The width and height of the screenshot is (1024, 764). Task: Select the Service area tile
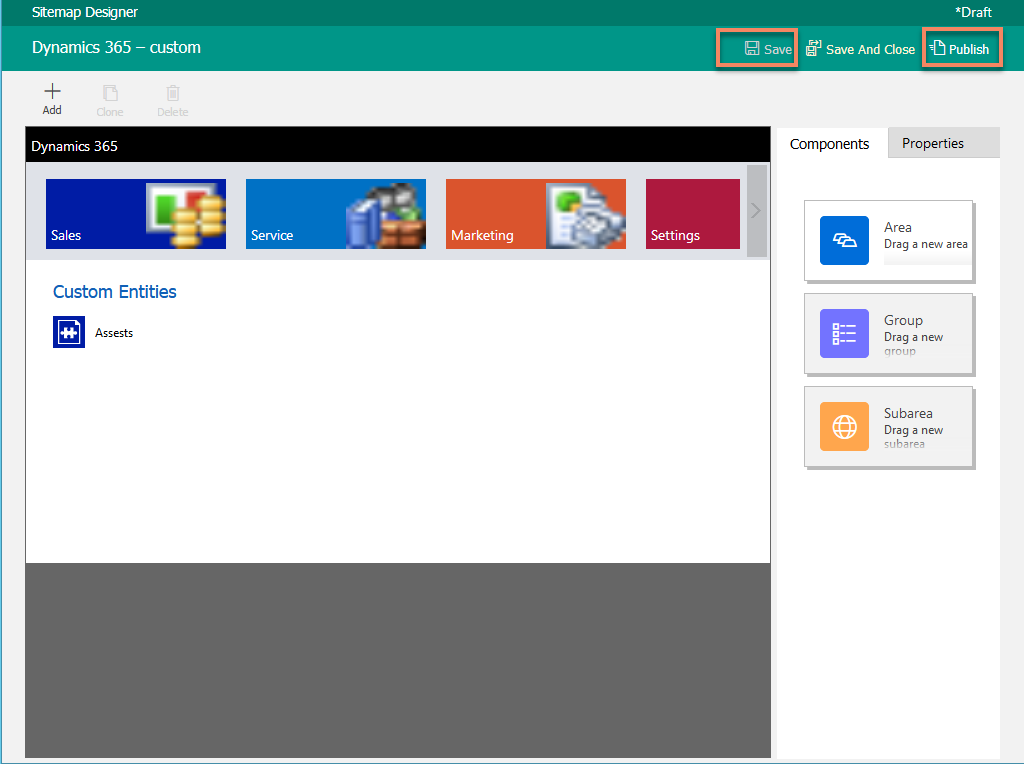[x=335, y=213]
